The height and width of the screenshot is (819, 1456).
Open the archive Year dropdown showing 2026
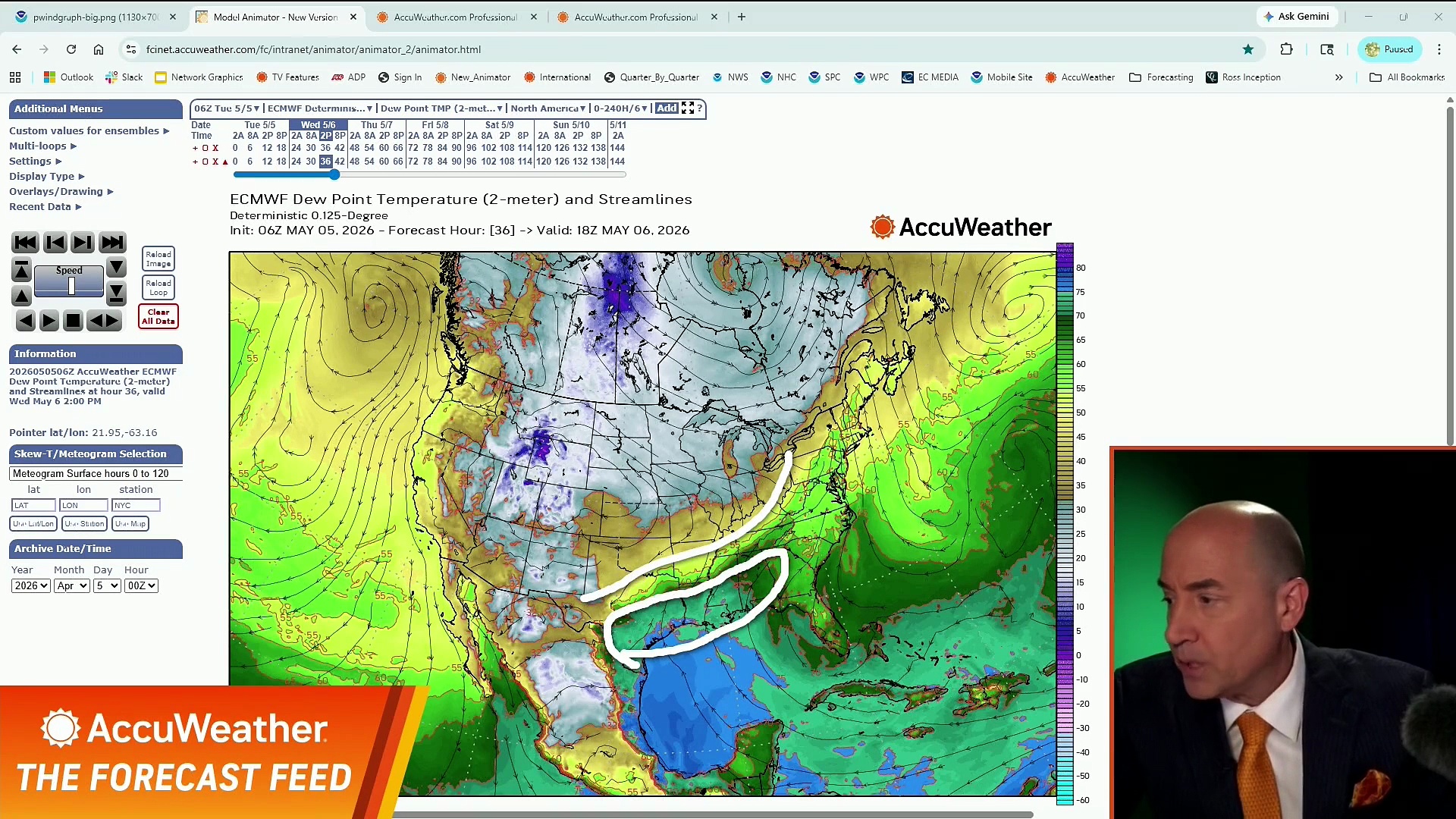click(x=31, y=586)
